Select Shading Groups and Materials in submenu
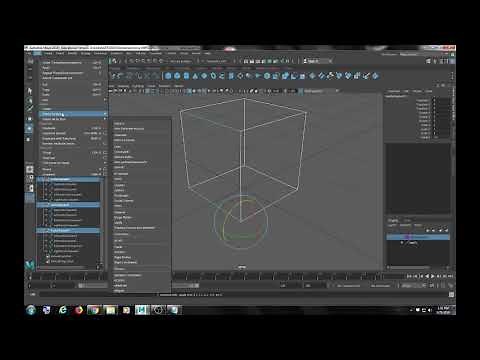 click(134, 228)
